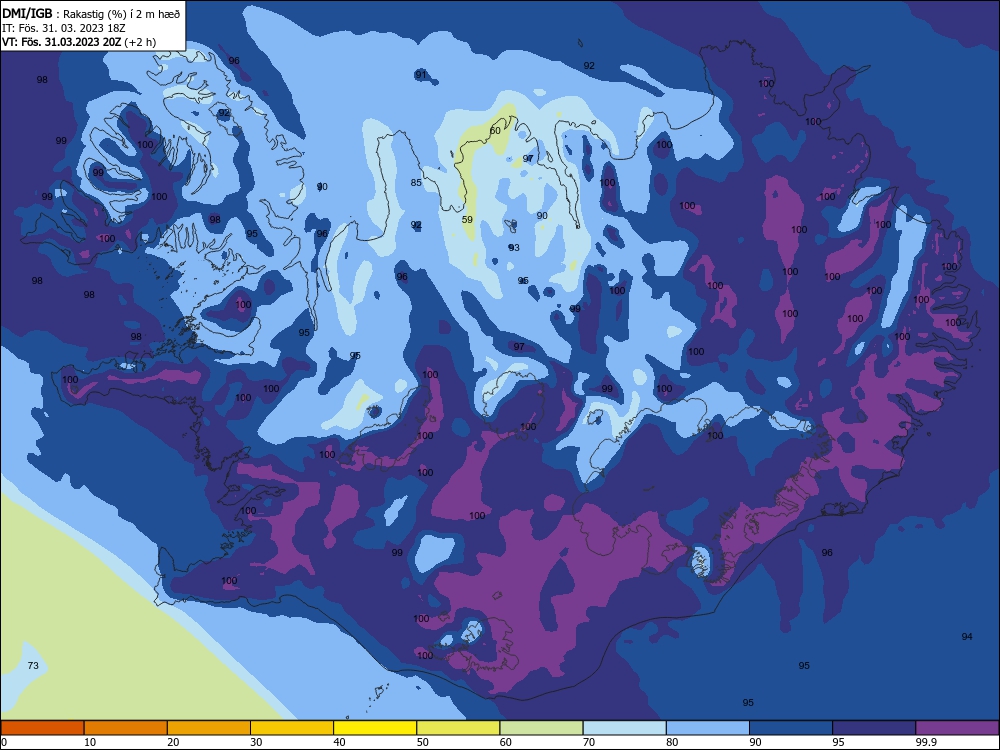Click the '50' legend scale label
Image resolution: width=1000 pixels, height=750 pixels.
[x=423, y=742]
